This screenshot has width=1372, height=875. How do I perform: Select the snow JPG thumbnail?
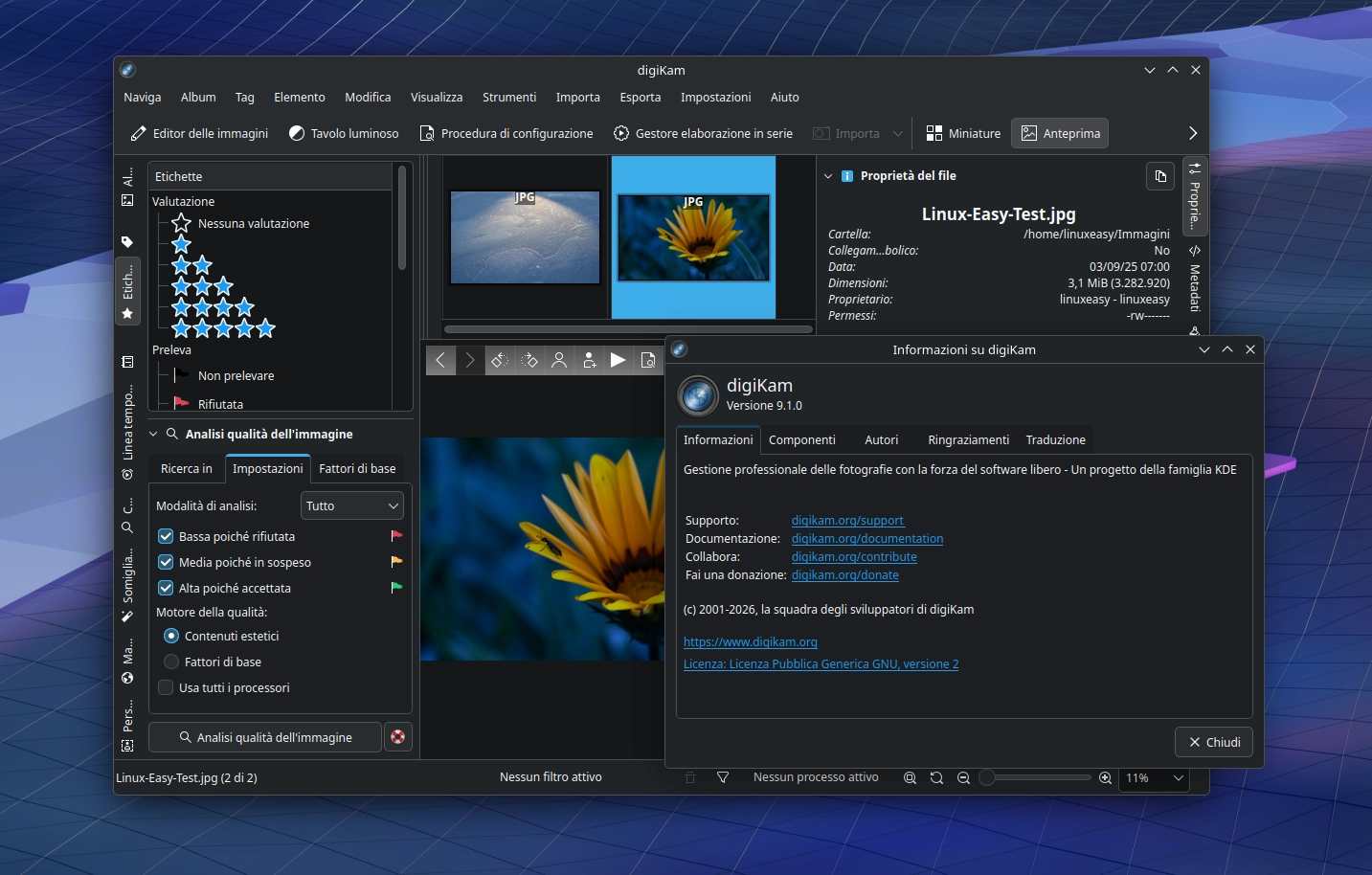(525, 237)
